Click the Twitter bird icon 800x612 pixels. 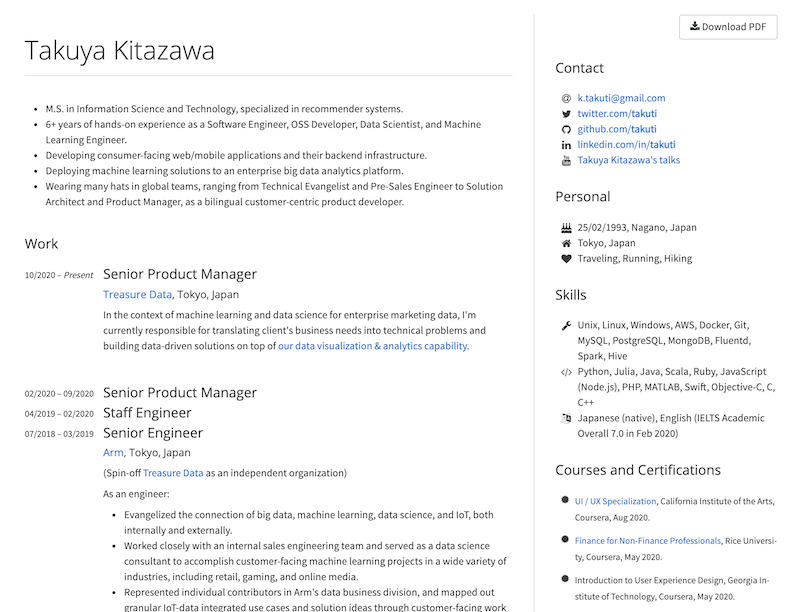coord(566,114)
